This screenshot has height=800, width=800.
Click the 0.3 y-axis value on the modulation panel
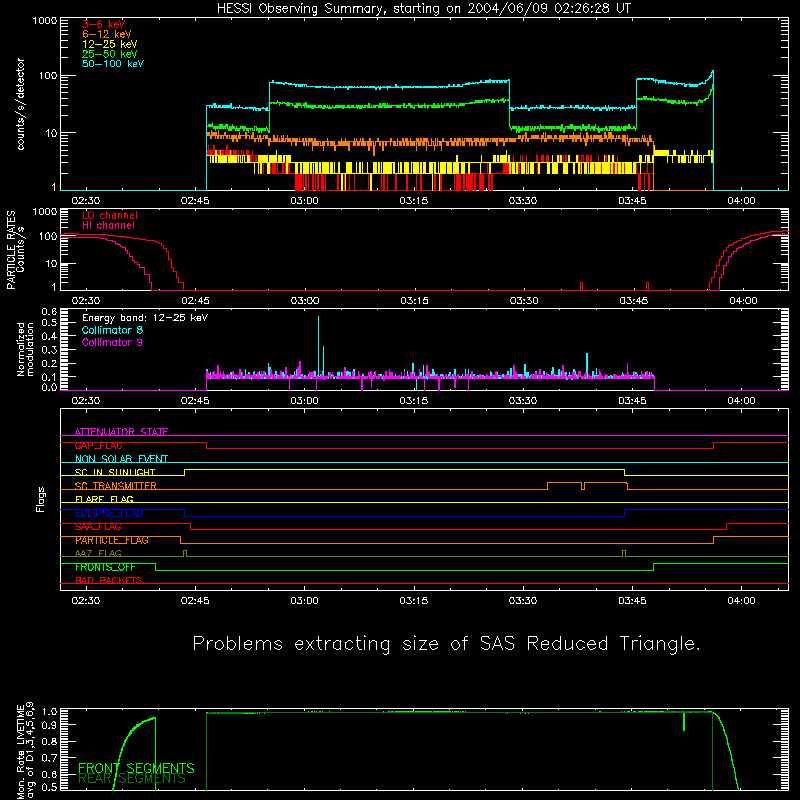point(49,350)
